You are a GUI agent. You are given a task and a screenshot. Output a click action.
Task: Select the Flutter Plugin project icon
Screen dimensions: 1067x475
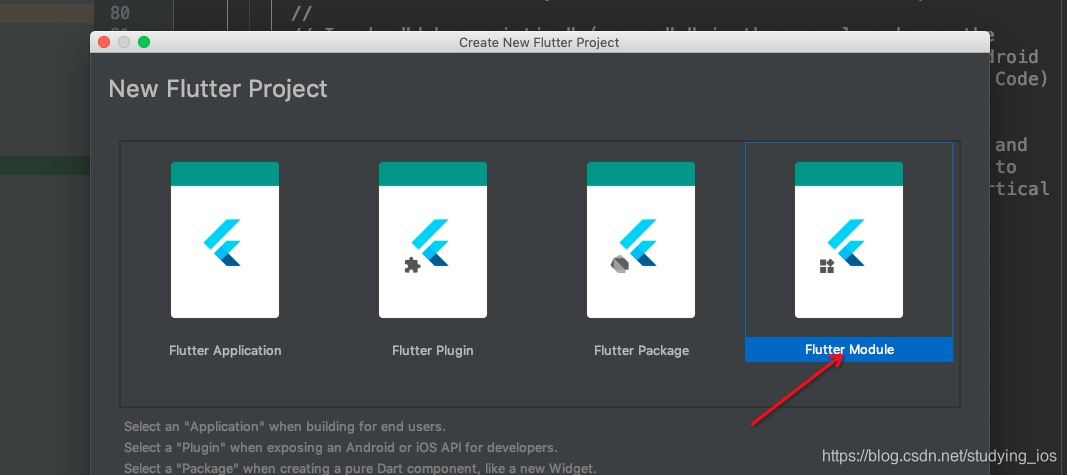click(433, 240)
